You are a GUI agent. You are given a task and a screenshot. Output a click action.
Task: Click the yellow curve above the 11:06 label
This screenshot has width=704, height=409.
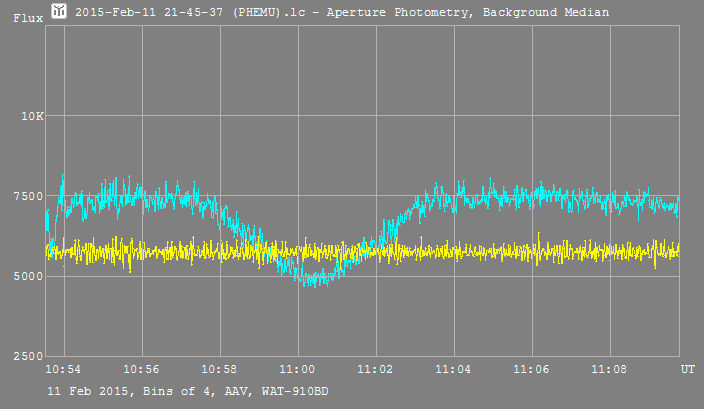point(532,251)
